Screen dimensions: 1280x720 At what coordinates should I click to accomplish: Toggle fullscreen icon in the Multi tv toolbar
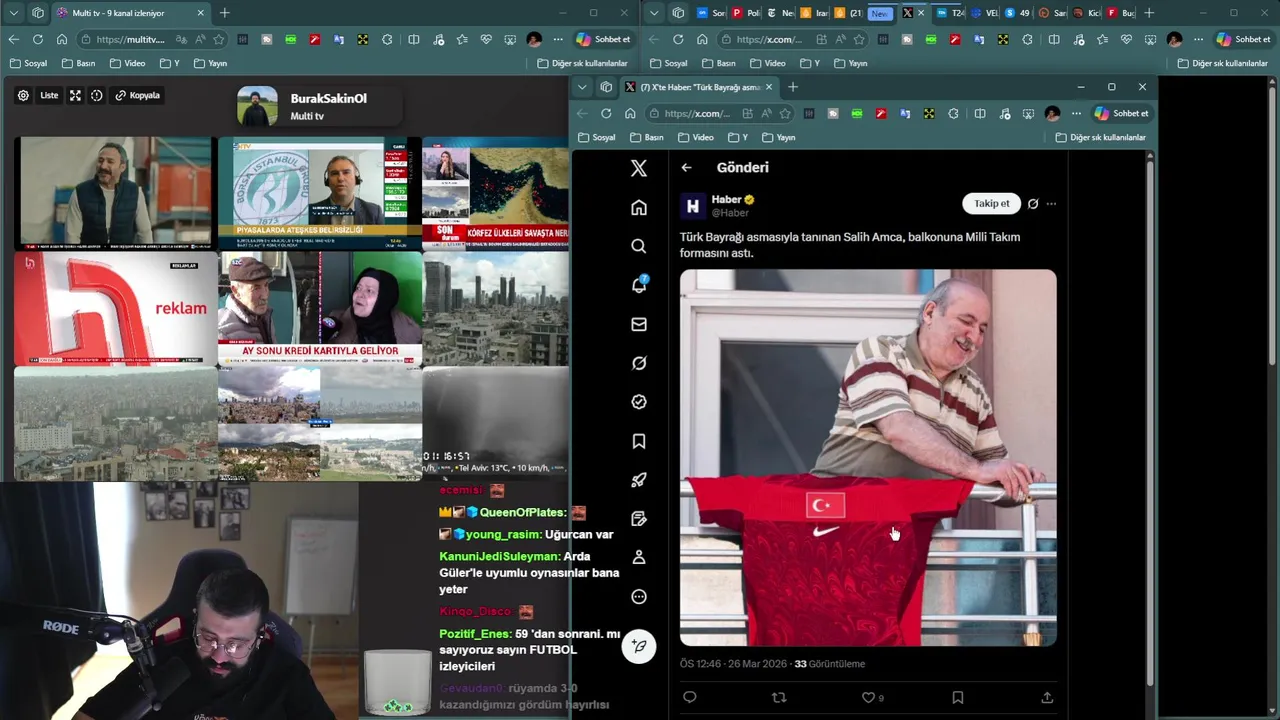75,96
